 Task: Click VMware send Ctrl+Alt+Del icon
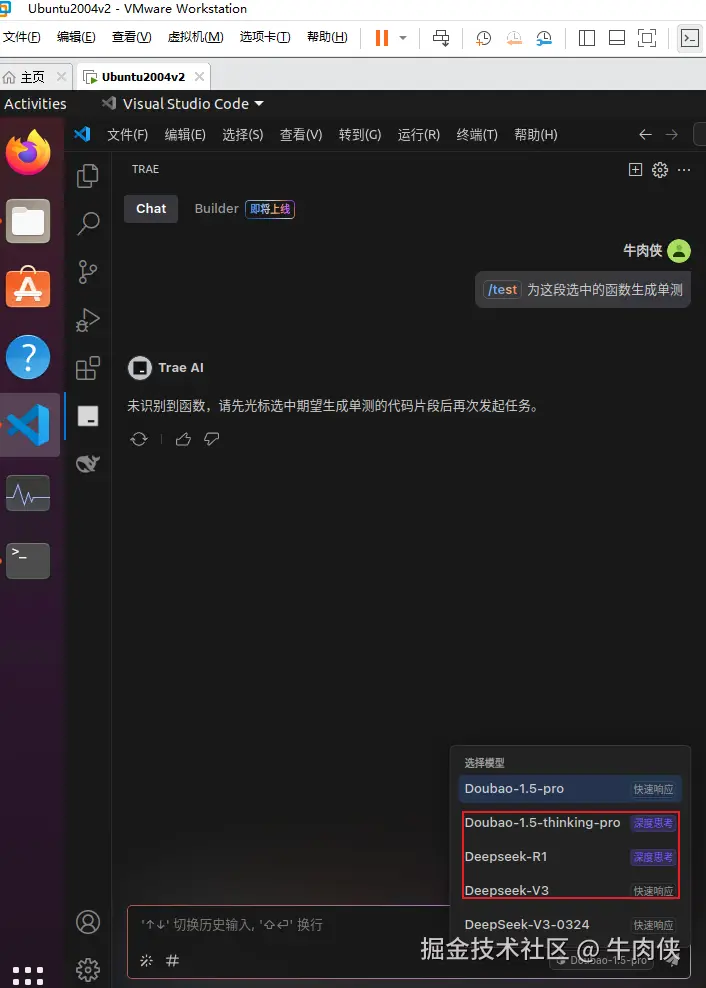click(x=441, y=38)
